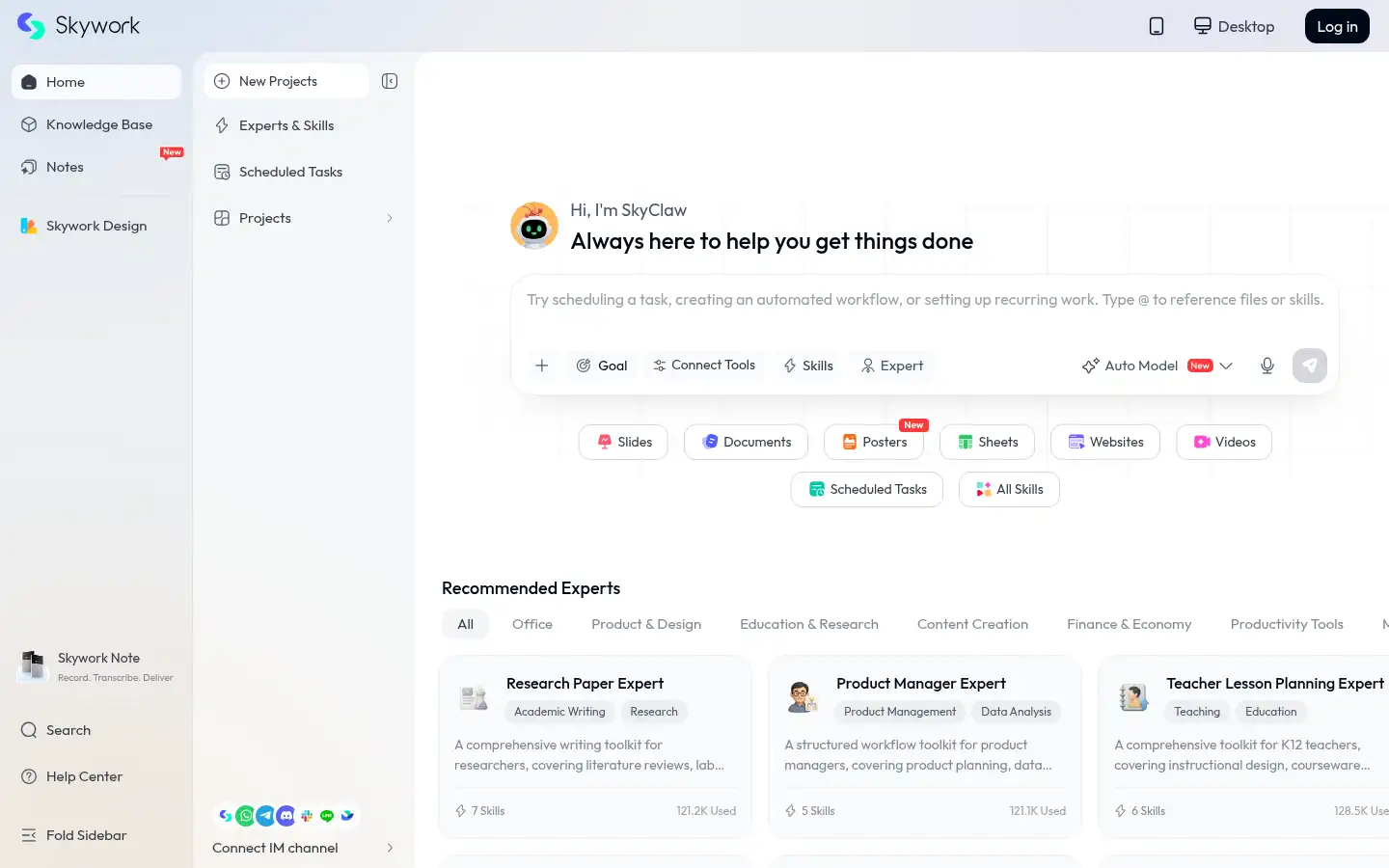This screenshot has width=1389, height=868.
Task: Click the '121.1K Used' count
Action: click(x=1038, y=811)
